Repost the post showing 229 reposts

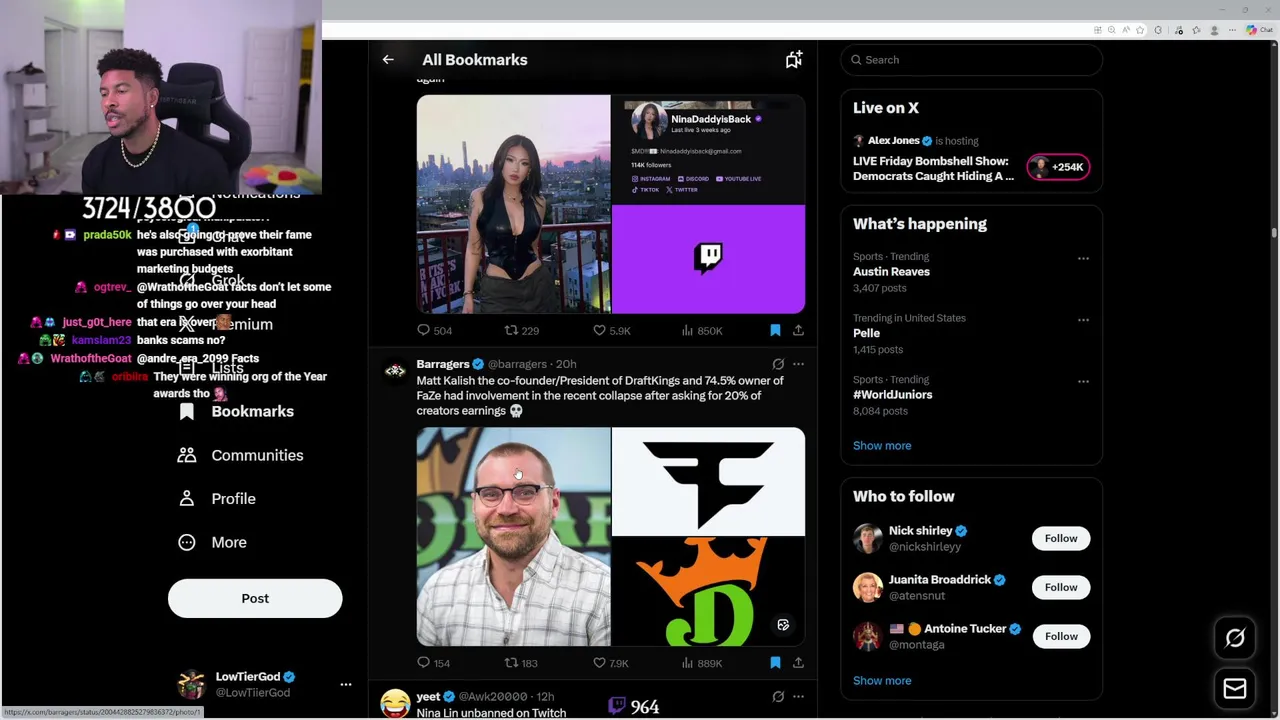(x=522, y=330)
